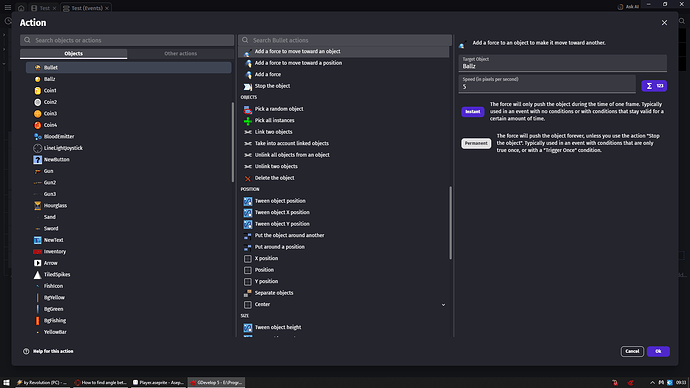Screen dimensions: 690x388
Task: Click the 'Stop the object' icon
Action: point(248,87)
